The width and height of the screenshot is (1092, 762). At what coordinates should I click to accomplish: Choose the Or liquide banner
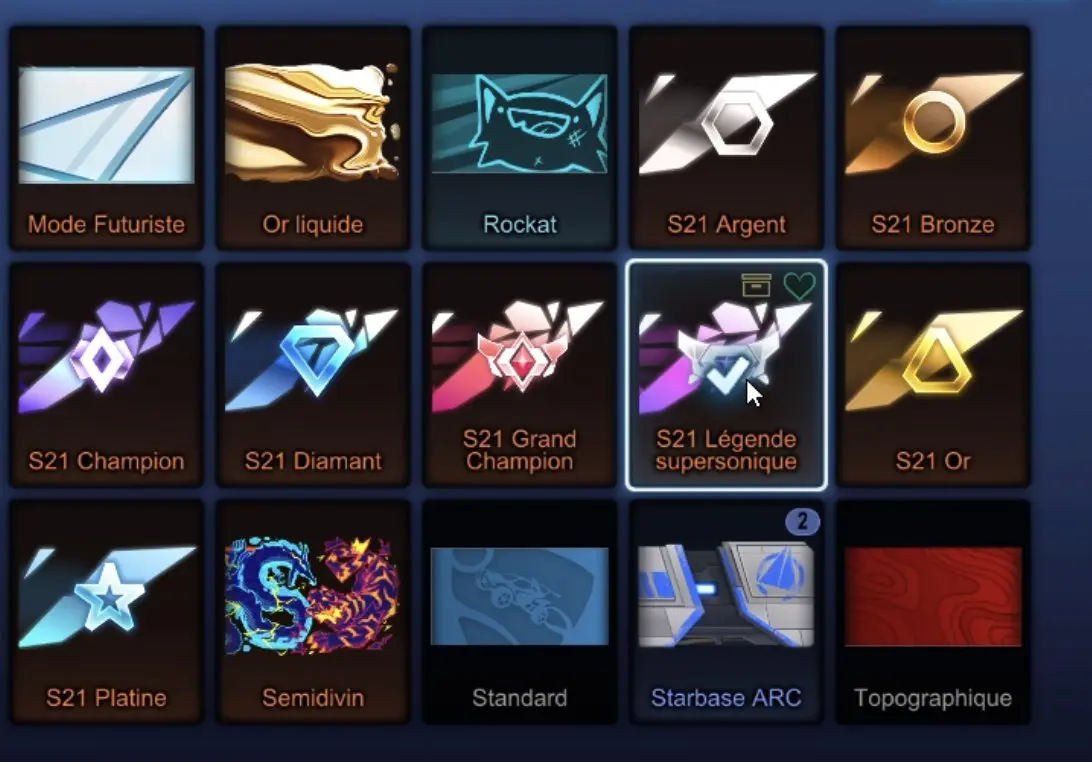click(313, 138)
